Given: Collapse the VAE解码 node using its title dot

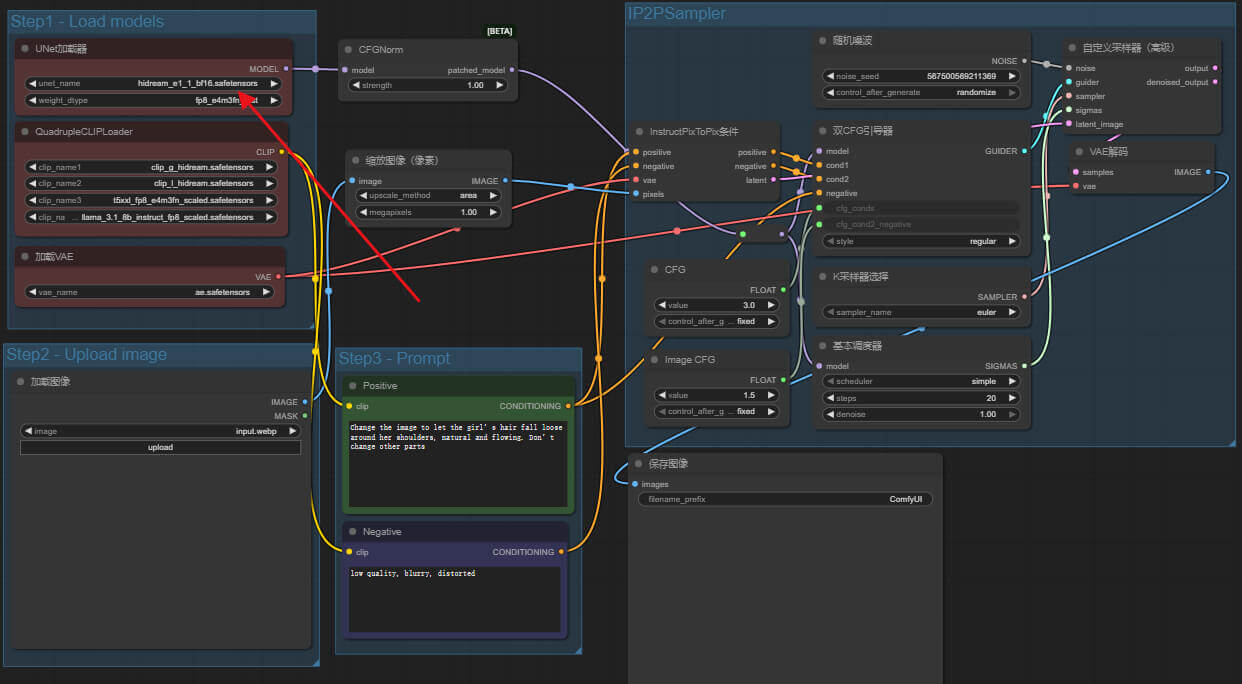Looking at the screenshot, I should [1080, 151].
